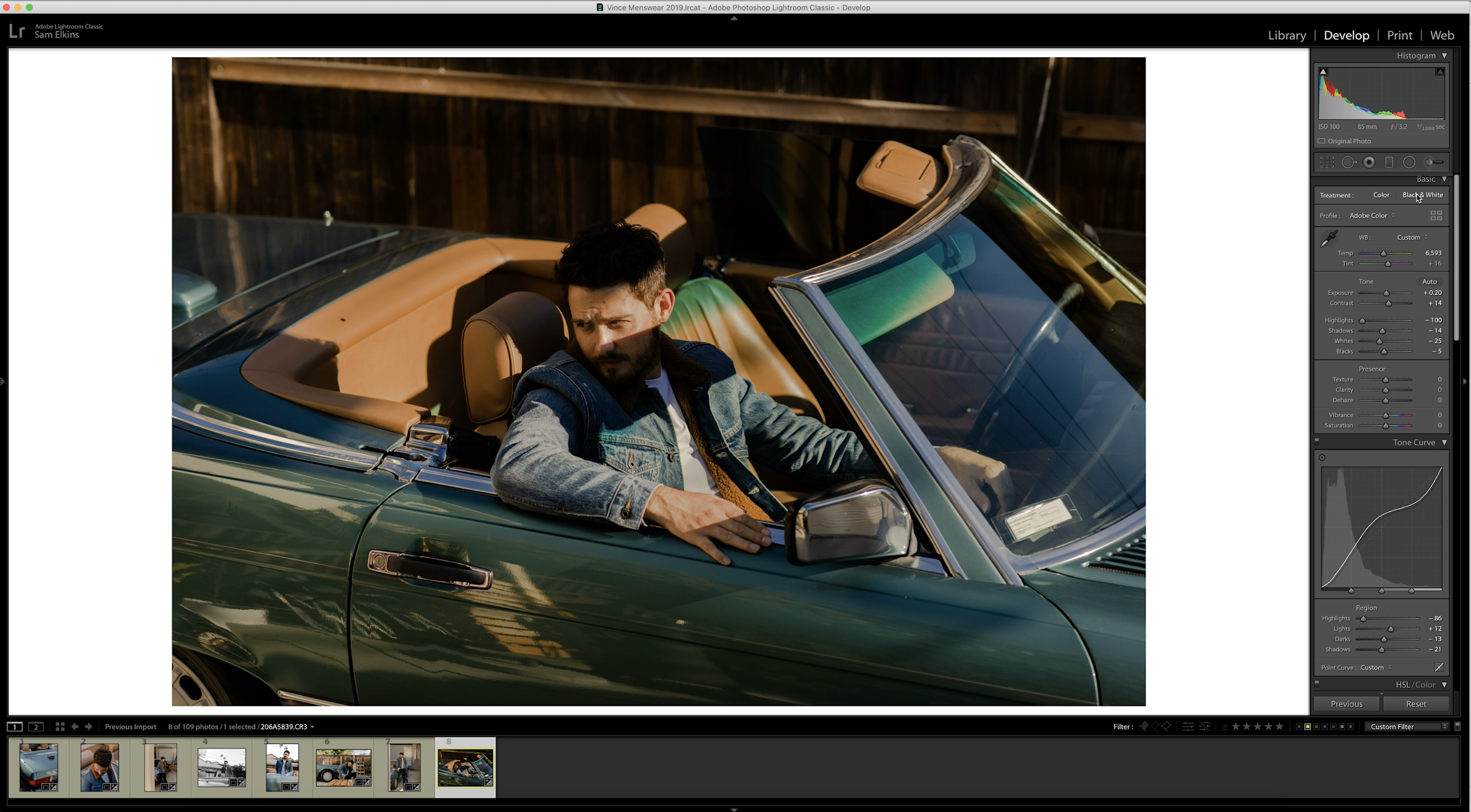Screen dimensions: 1471x812
Task: Filter by green color label
Action: tap(1316, 726)
